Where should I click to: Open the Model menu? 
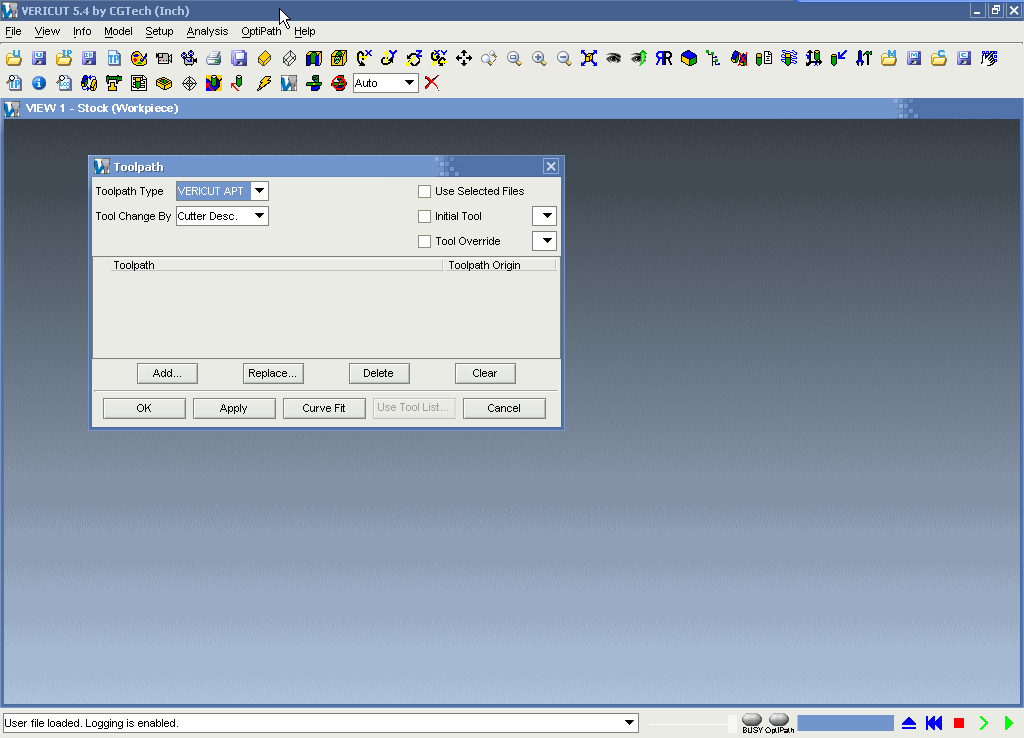[x=118, y=31]
